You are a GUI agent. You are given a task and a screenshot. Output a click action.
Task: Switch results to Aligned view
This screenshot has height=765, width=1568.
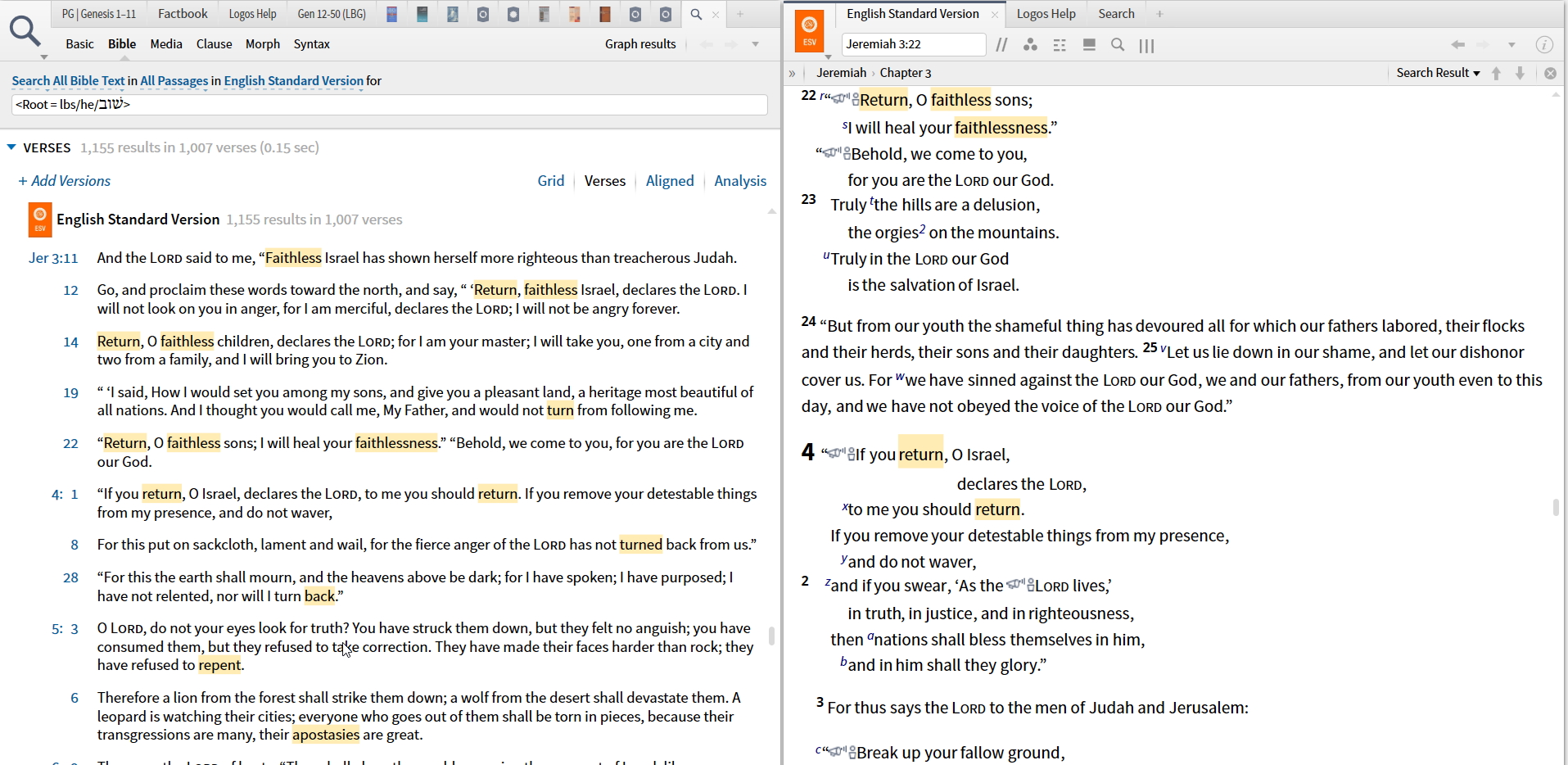[x=670, y=181]
